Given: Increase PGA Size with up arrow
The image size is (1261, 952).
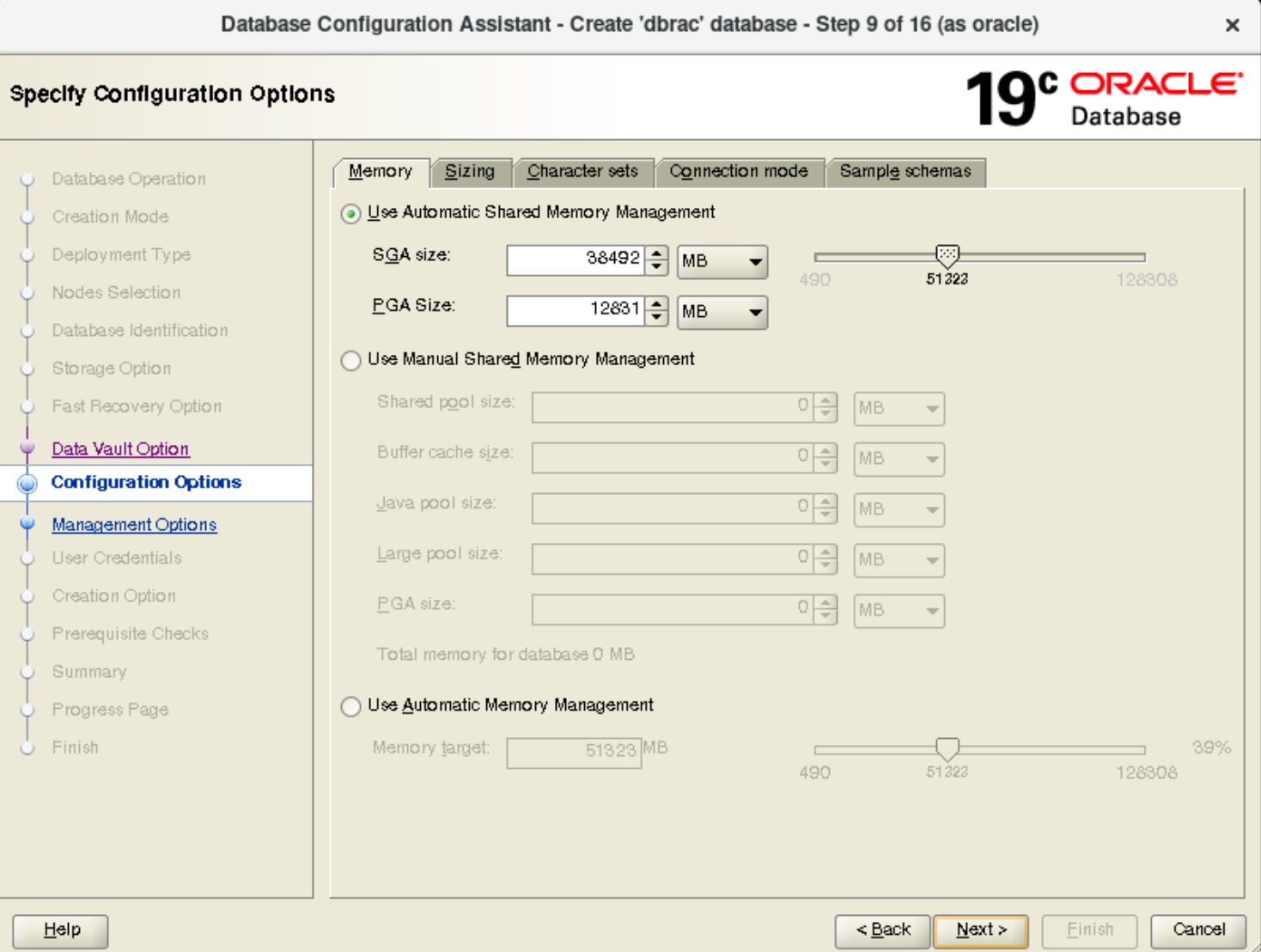Looking at the screenshot, I should pos(656,304).
